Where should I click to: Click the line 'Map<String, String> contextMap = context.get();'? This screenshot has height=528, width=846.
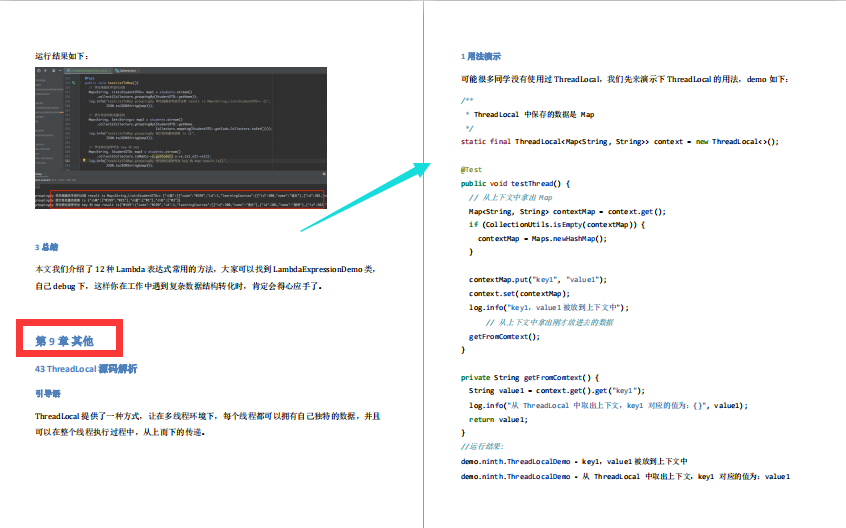pos(567,211)
